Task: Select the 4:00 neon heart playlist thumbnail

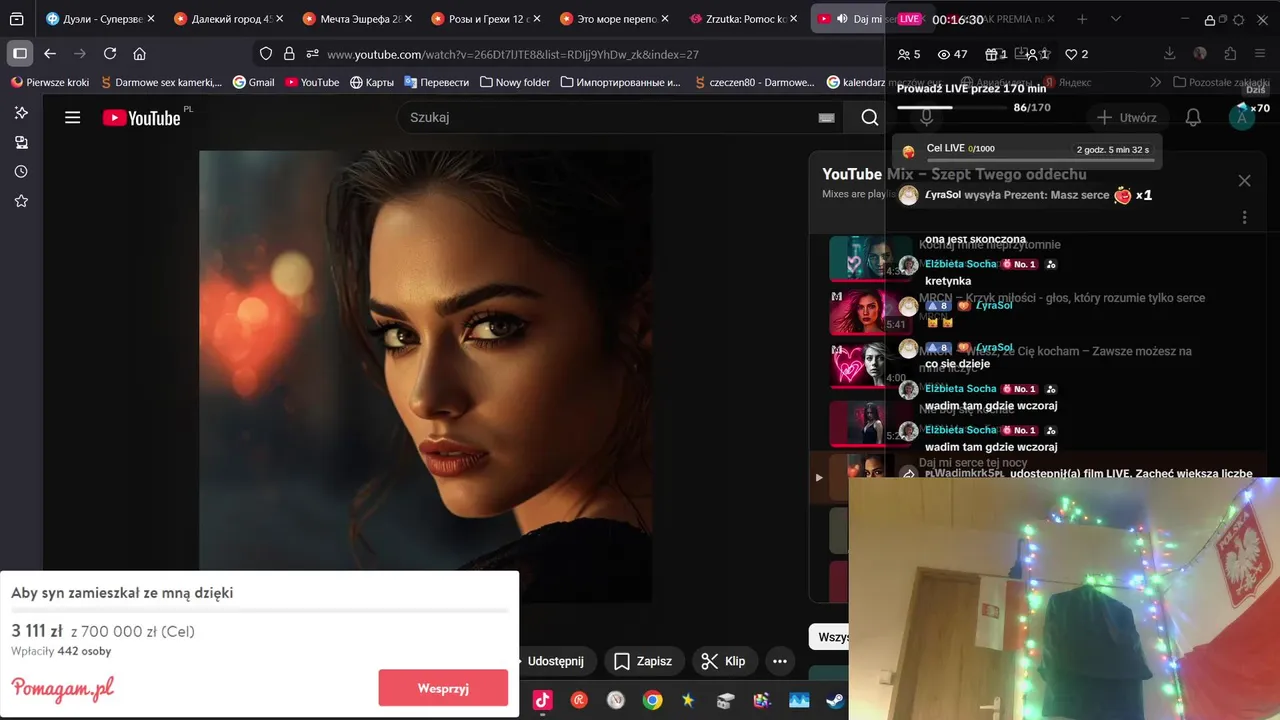Action: tap(868, 366)
